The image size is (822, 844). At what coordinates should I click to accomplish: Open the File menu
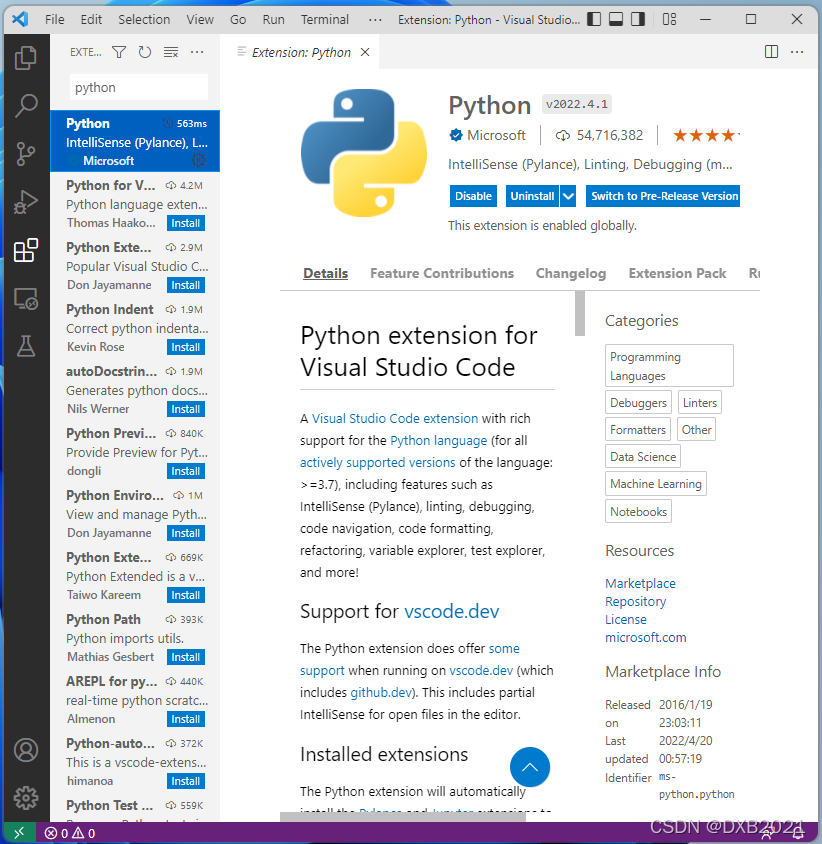55,20
